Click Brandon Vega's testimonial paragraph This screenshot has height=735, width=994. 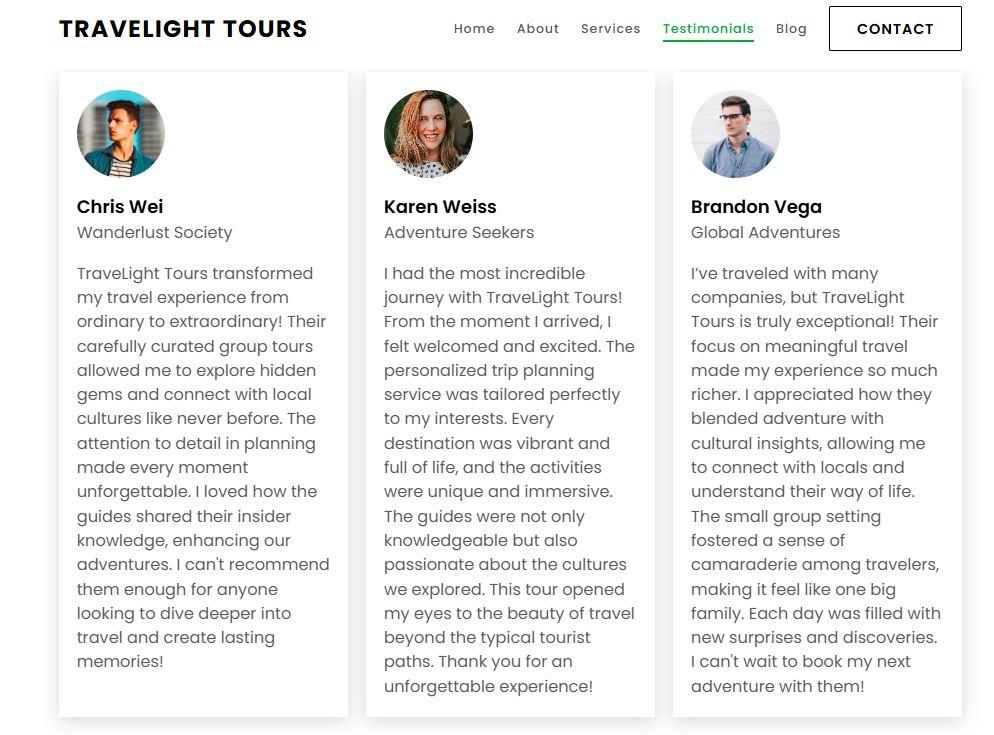point(815,479)
